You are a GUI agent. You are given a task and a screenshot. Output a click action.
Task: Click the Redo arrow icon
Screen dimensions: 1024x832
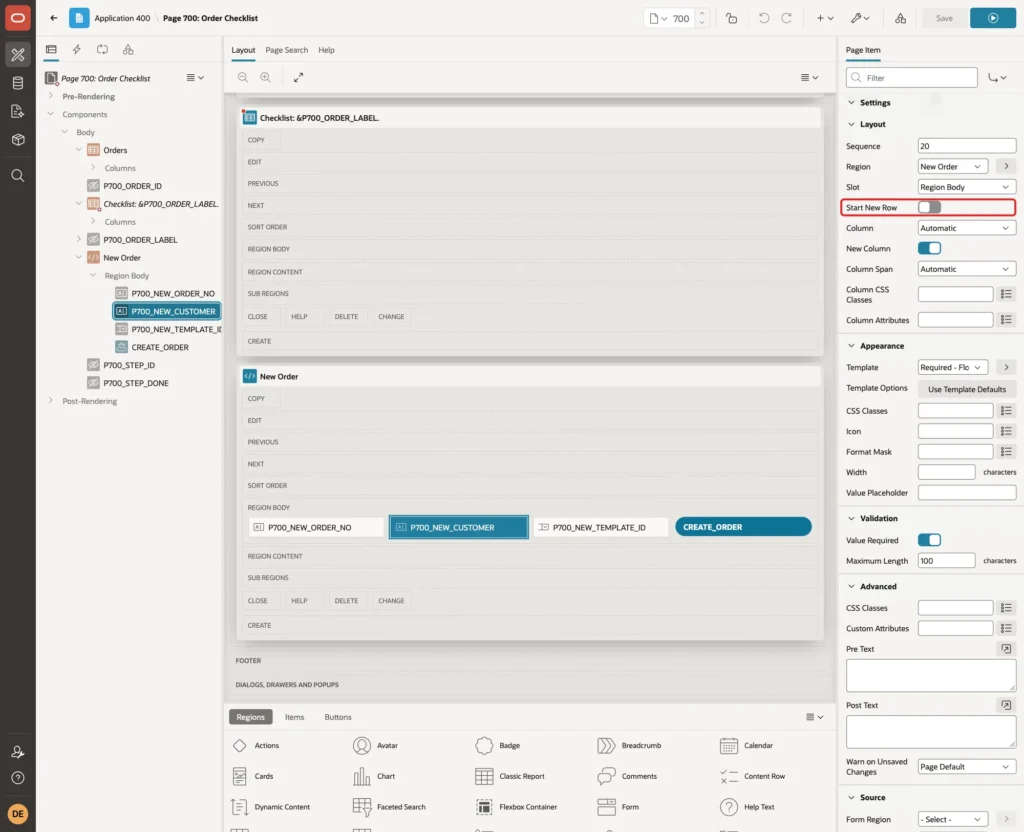(x=786, y=18)
